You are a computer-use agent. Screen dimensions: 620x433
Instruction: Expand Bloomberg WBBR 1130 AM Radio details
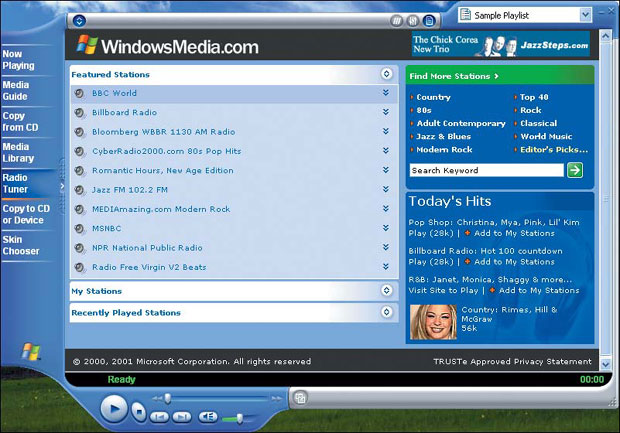[386, 131]
